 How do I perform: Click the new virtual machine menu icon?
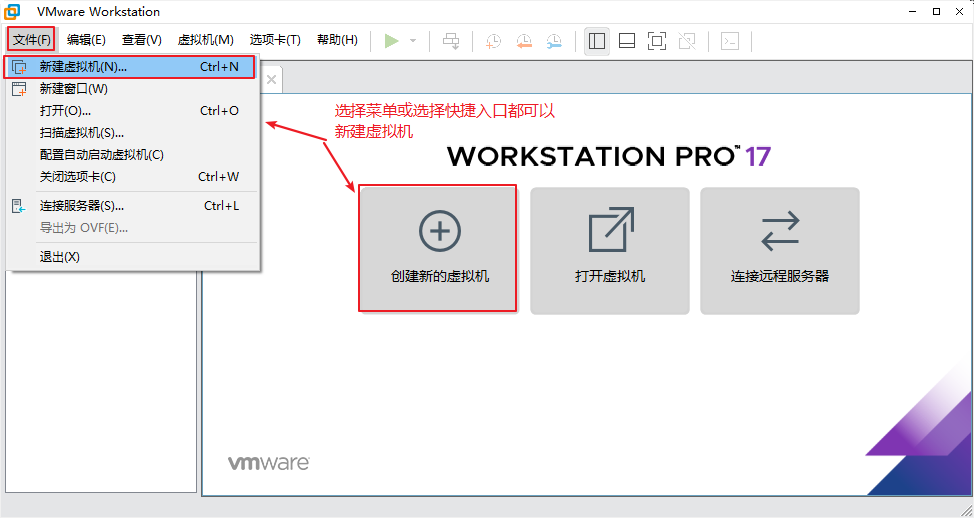(x=19, y=67)
